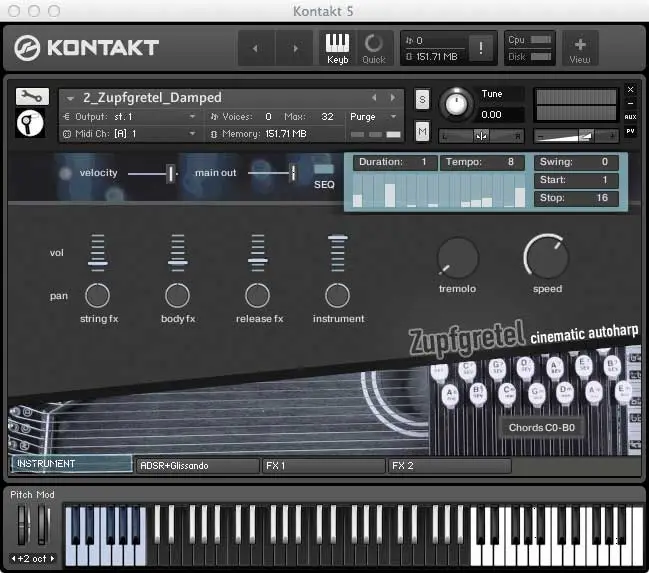Switch to the FX 1 tab
This screenshot has height=573, width=649.
[324, 465]
